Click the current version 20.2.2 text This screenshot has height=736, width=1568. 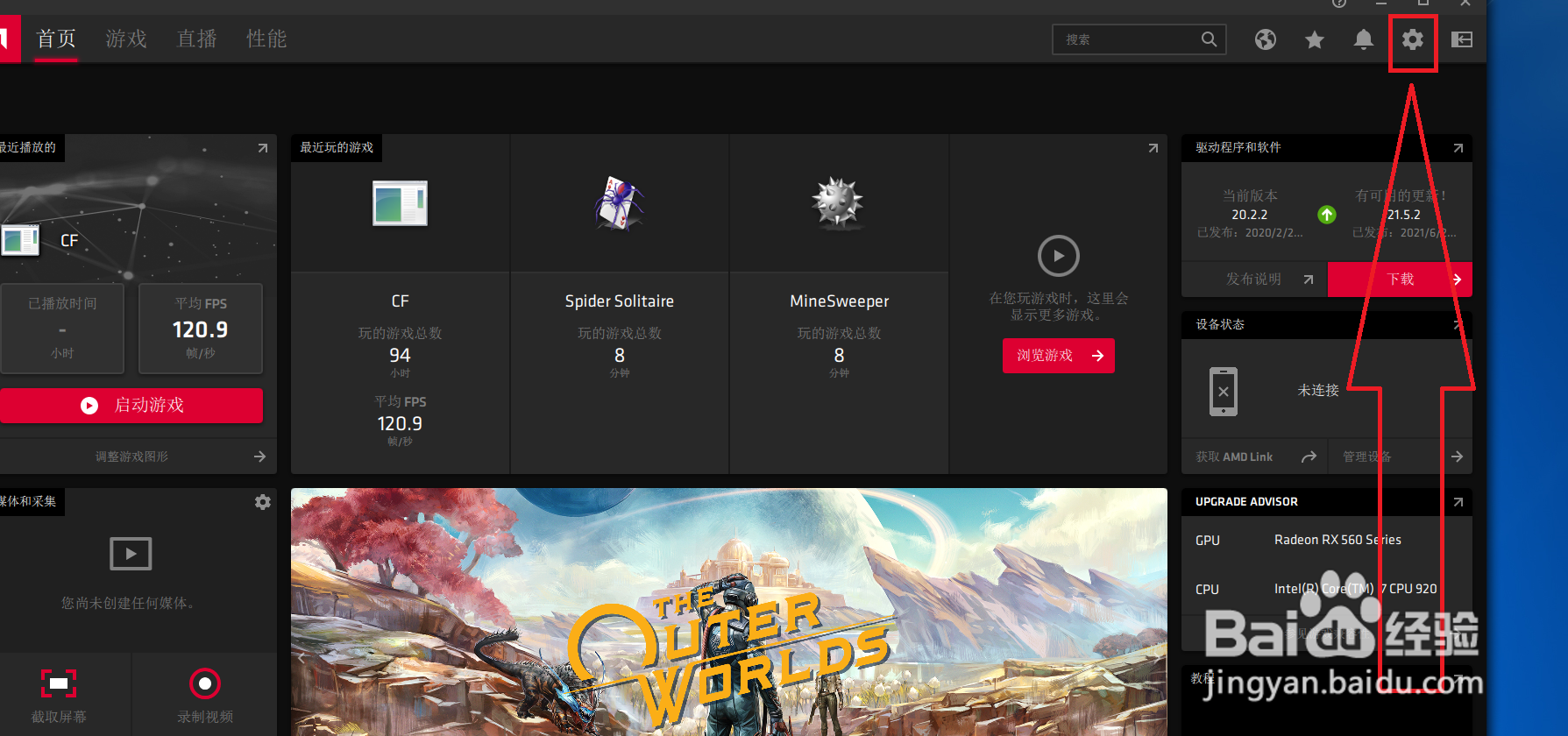coord(1249,215)
